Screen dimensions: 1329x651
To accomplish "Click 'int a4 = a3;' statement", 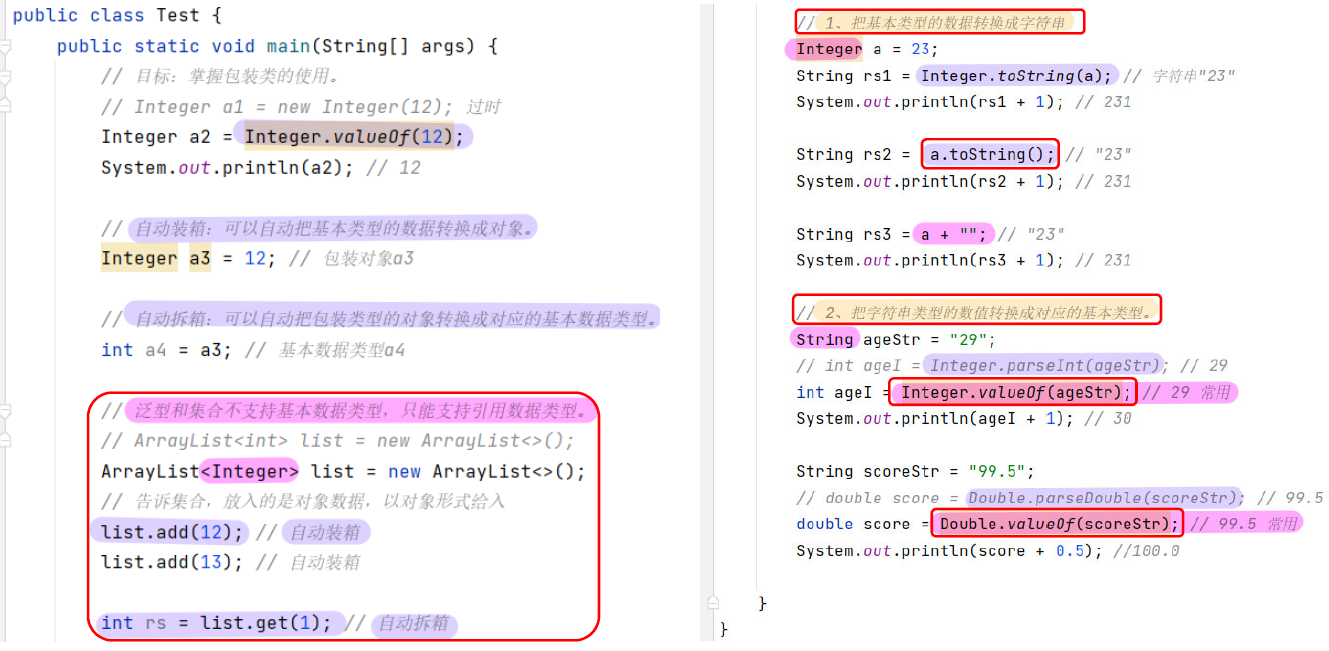I will [167, 350].
